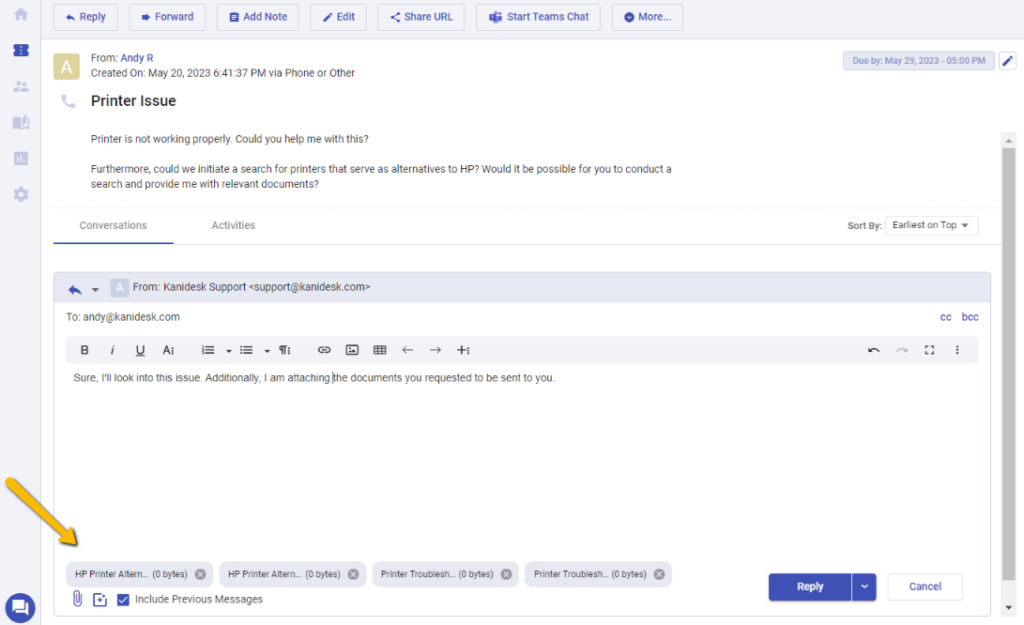This screenshot has width=1024, height=625.
Task: Open the Reports chart icon
Action: pyautogui.click(x=21, y=158)
